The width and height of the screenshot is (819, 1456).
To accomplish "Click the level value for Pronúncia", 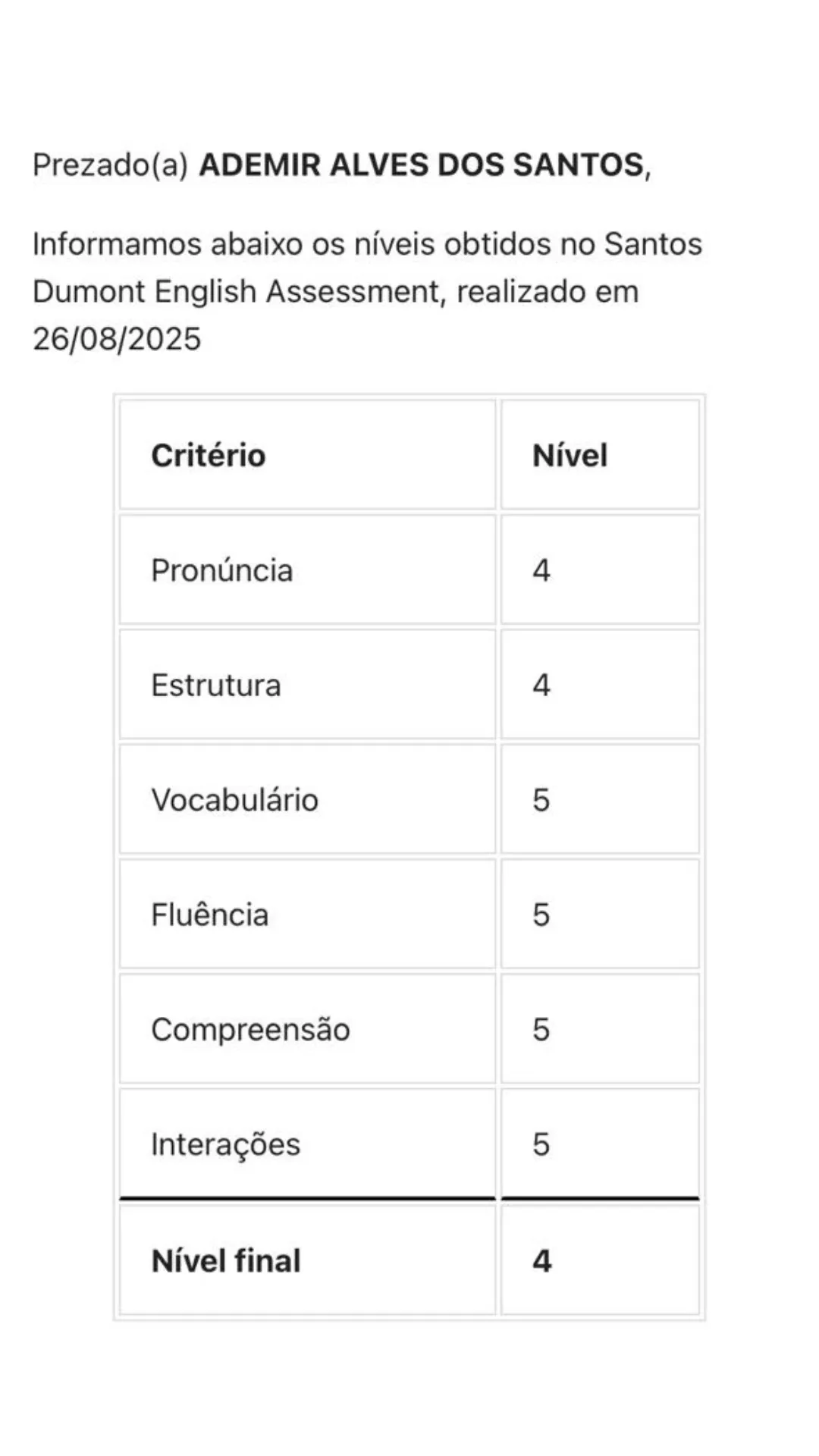I will pyautogui.click(x=541, y=570).
